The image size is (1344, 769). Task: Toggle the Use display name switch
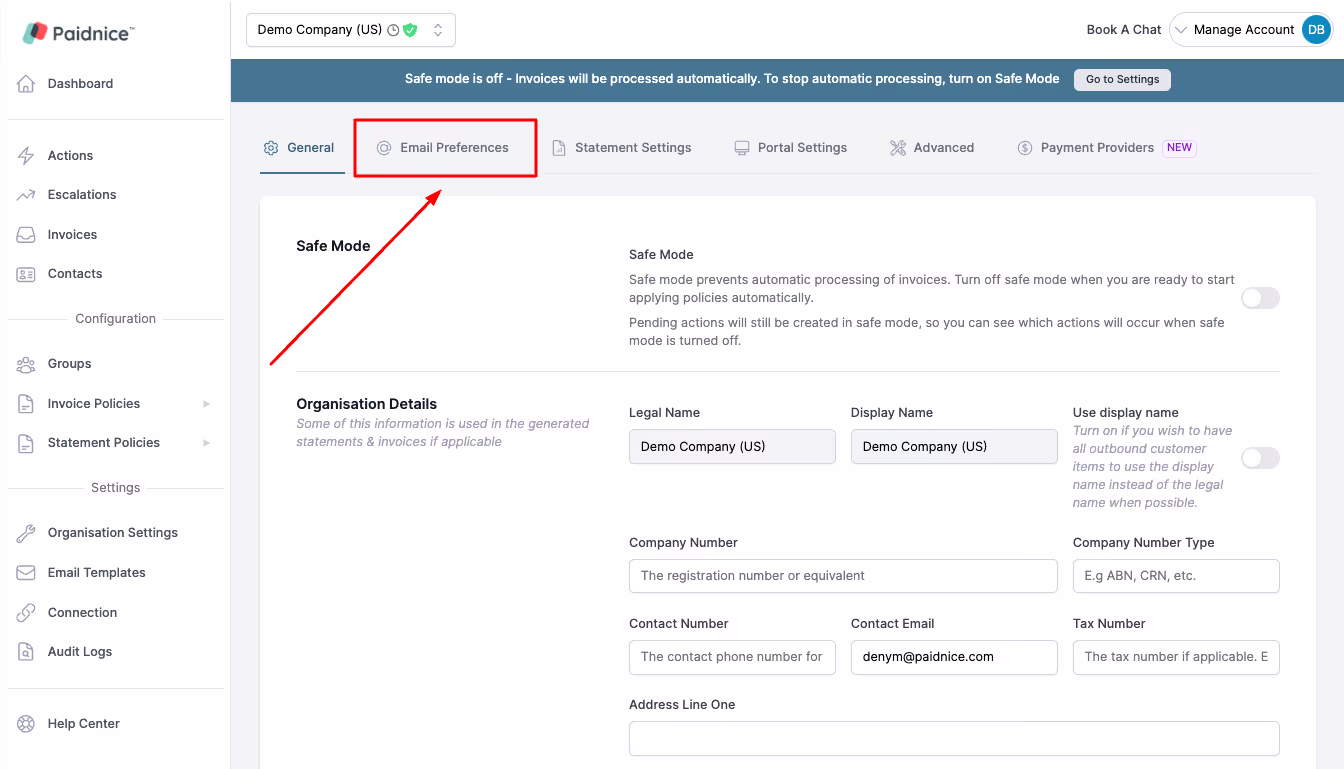click(x=1260, y=458)
